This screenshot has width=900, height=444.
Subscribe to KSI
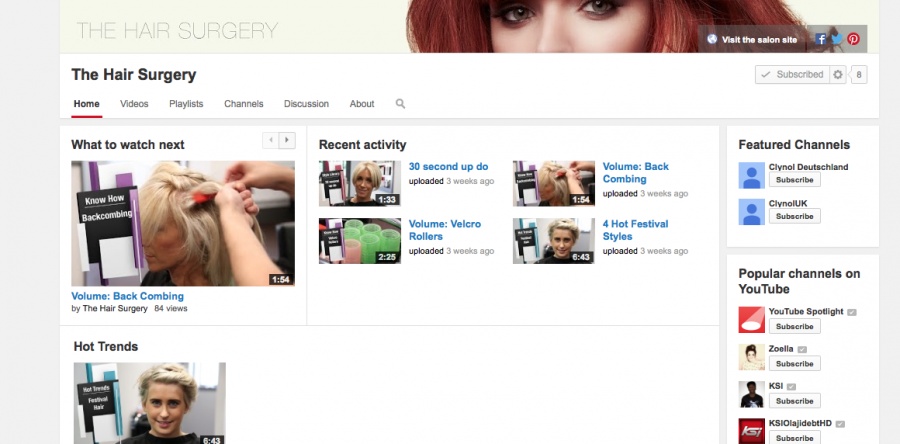[794, 401]
